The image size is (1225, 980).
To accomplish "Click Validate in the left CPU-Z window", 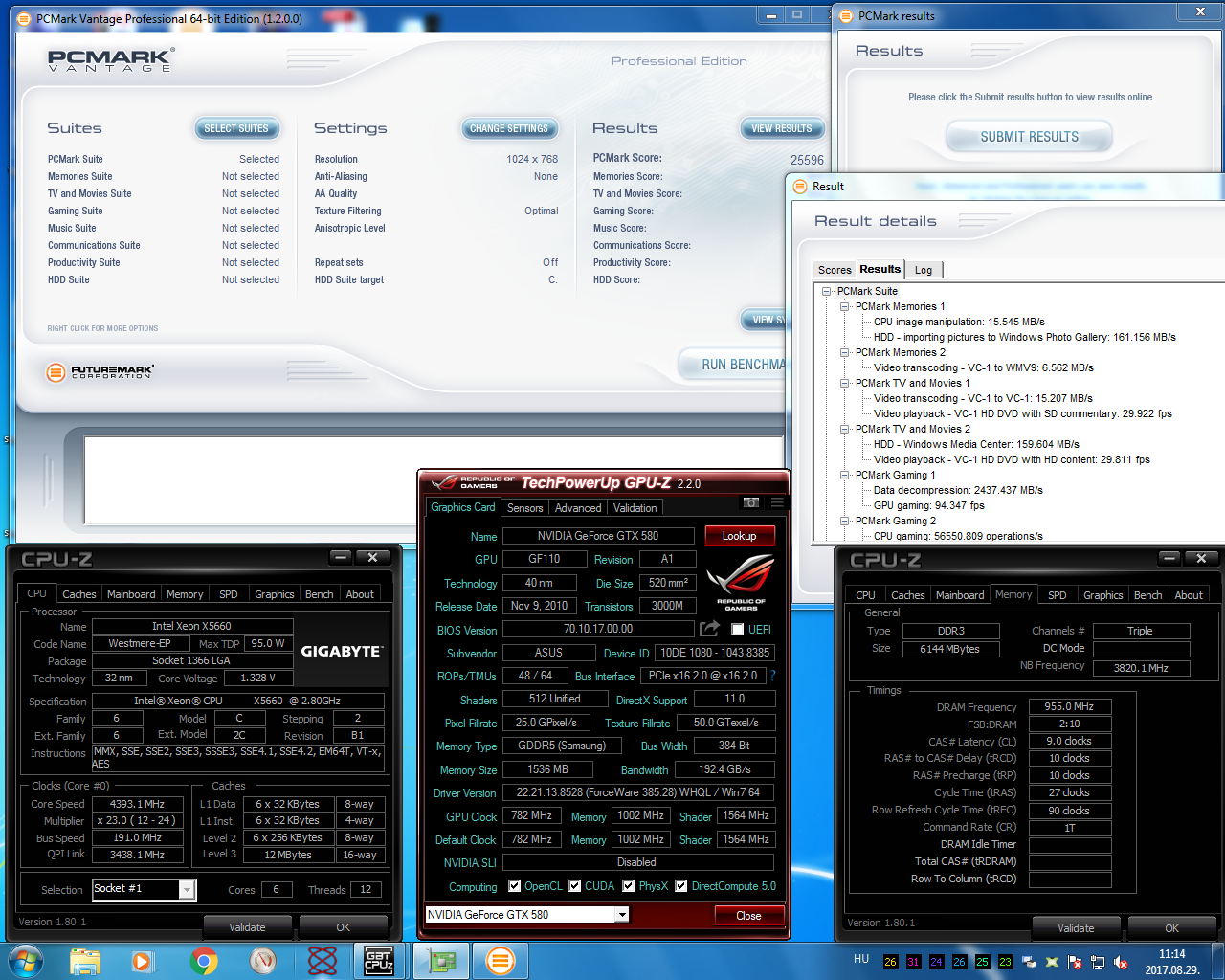I will pyautogui.click(x=247, y=927).
